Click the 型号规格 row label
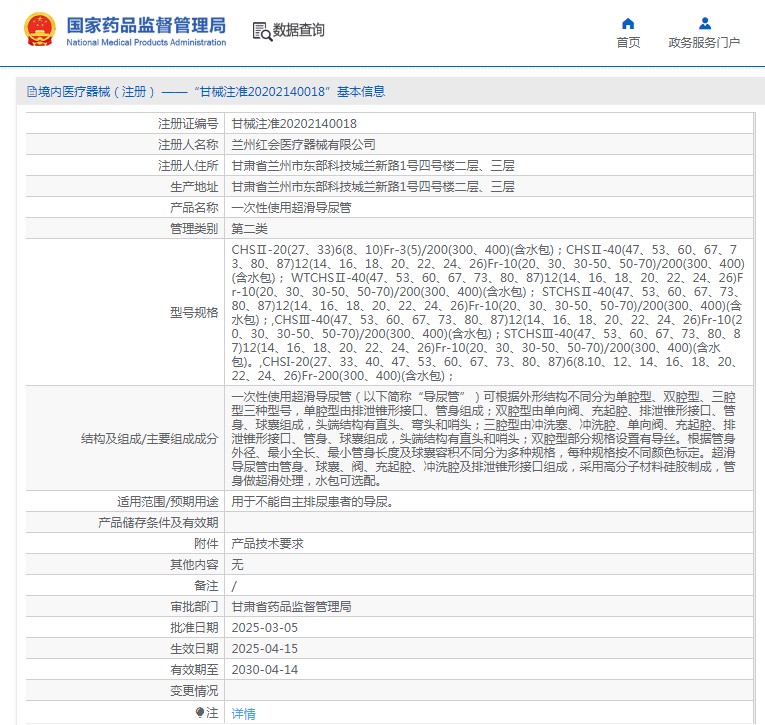The height and width of the screenshot is (725, 765). pos(194,313)
